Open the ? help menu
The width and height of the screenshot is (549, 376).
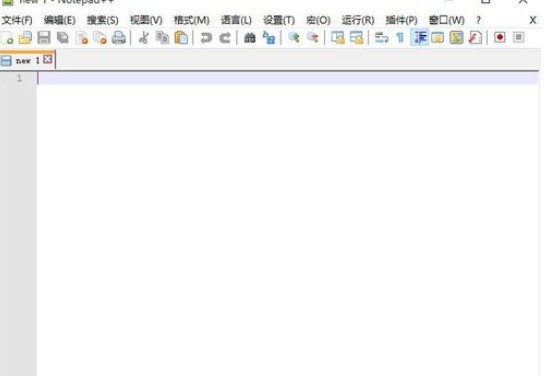pyautogui.click(x=478, y=20)
